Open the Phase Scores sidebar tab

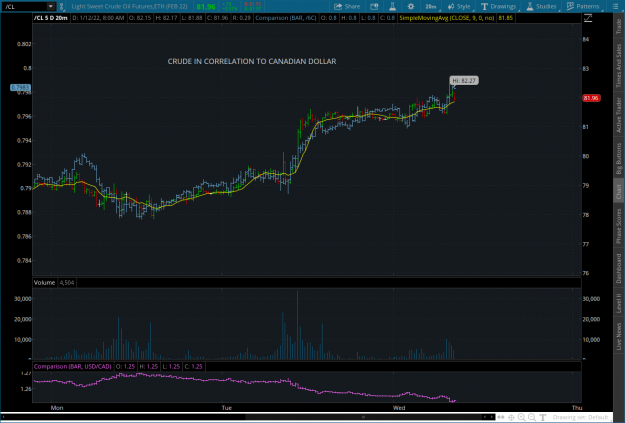[619, 226]
